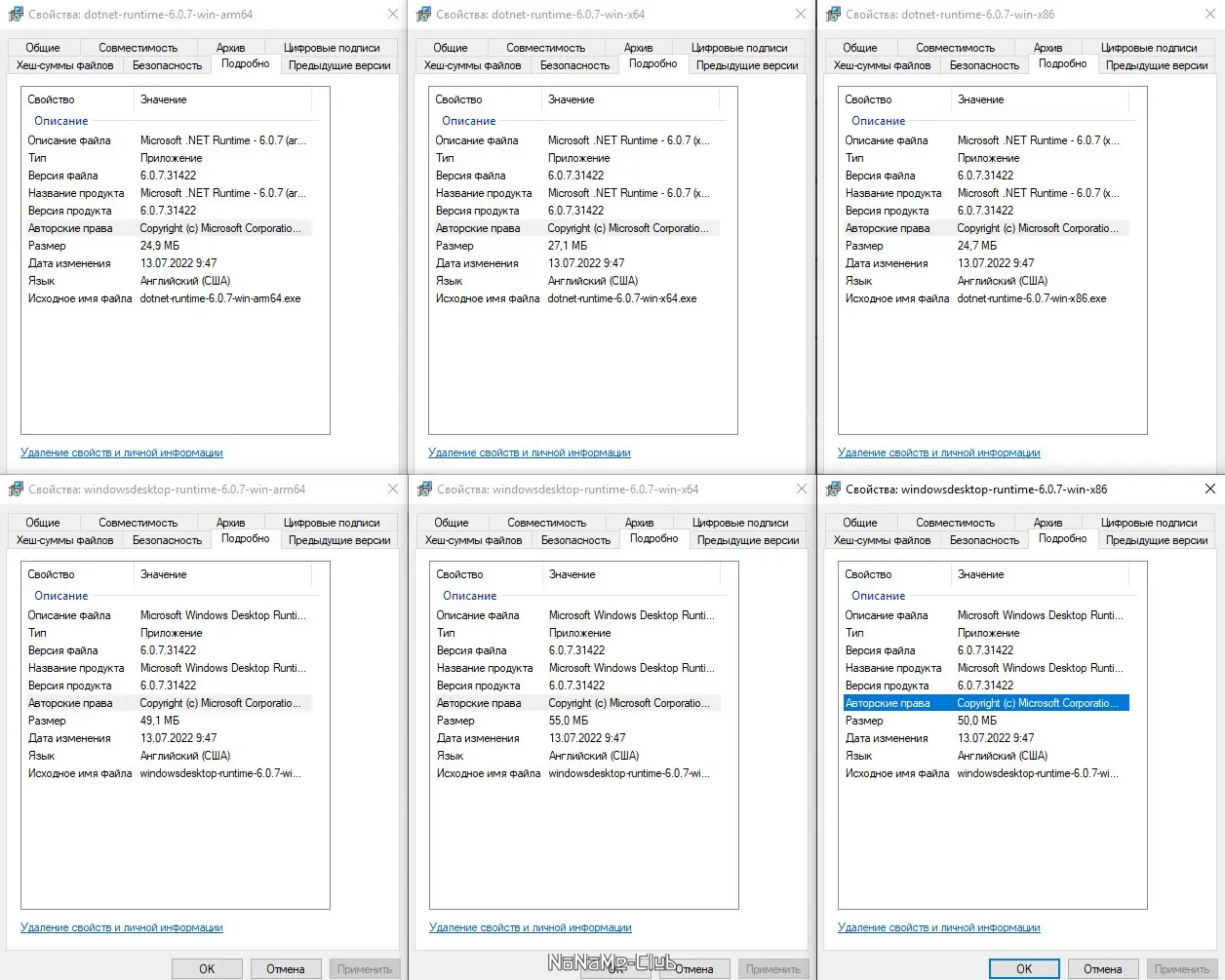The image size is (1225, 980).
Task: Select dotnet-runtime-6.0.7-win-x64.exe original filename value
Action: [622, 298]
